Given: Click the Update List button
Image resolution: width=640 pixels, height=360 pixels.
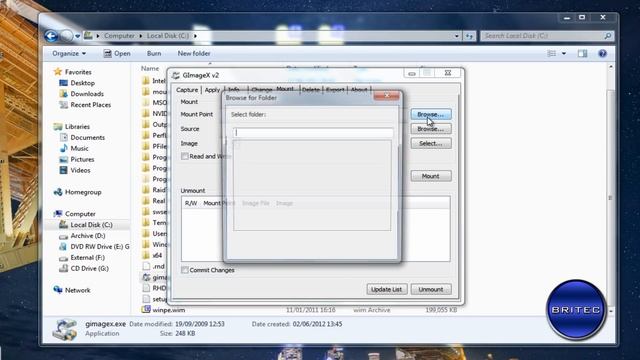Looking at the screenshot, I should (x=386, y=289).
